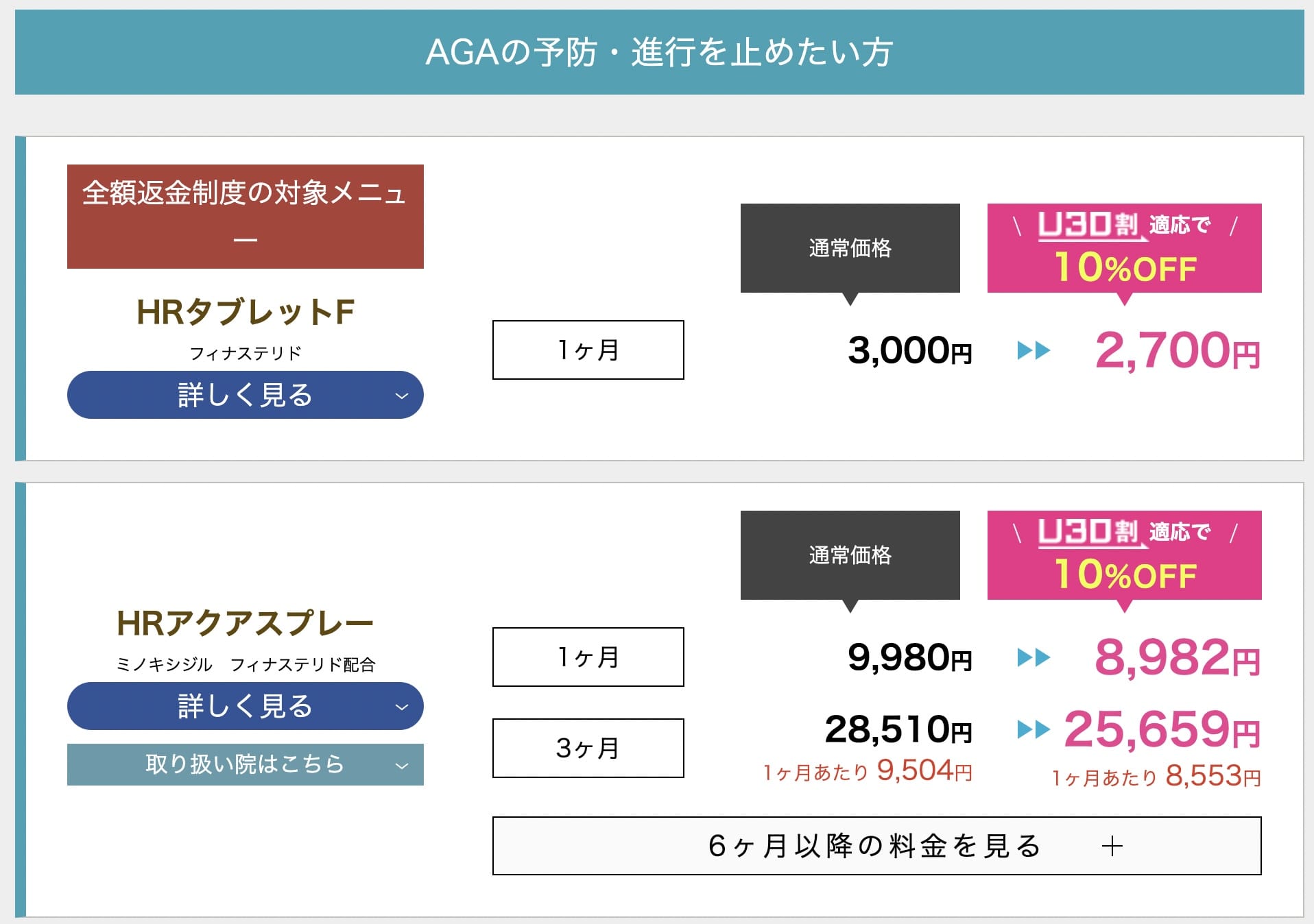Viewport: 1314px width, 924px height.
Task: Click the chevron on HRアクアスプレー 詳しく見る button
Action: click(x=402, y=707)
